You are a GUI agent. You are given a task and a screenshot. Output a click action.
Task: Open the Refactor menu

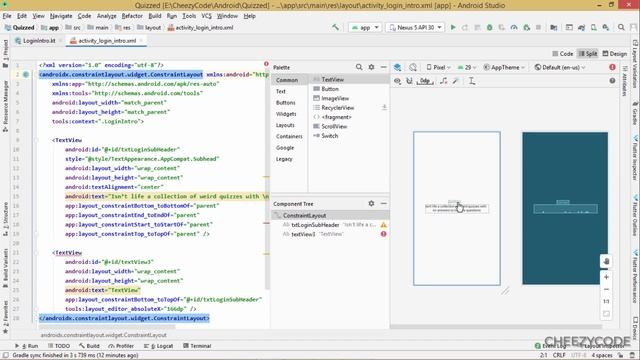[132, 16]
